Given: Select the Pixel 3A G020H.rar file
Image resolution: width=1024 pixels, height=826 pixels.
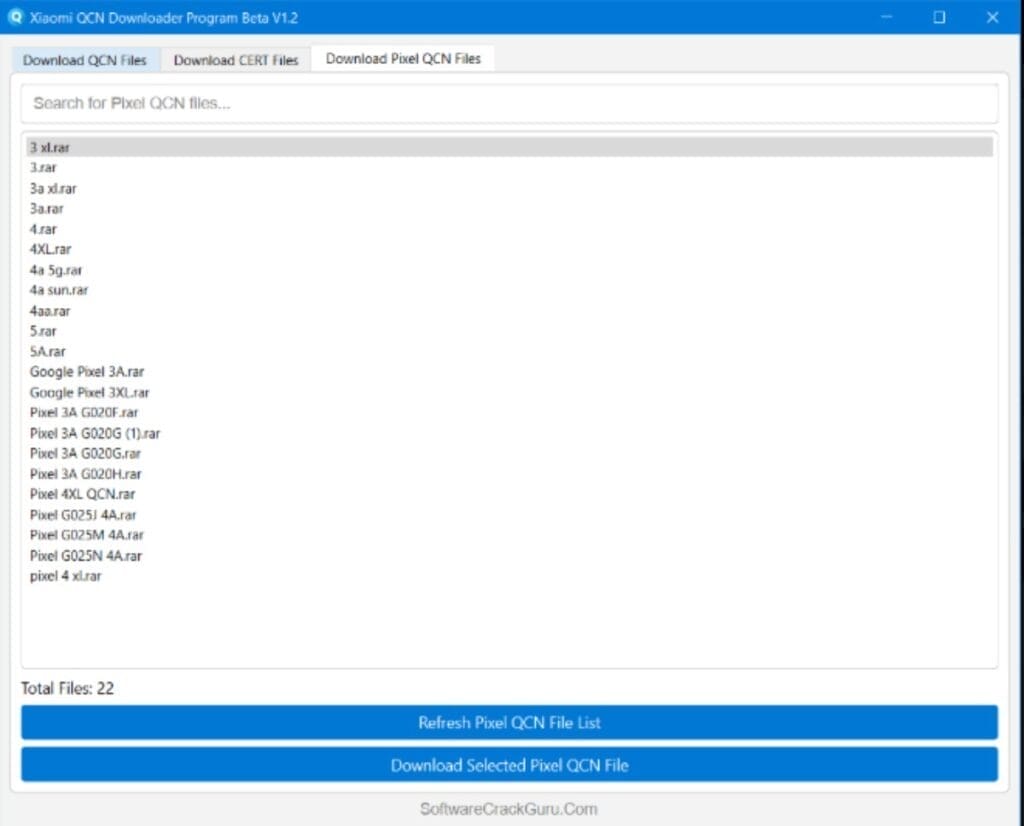Looking at the screenshot, I should tap(85, 474).
